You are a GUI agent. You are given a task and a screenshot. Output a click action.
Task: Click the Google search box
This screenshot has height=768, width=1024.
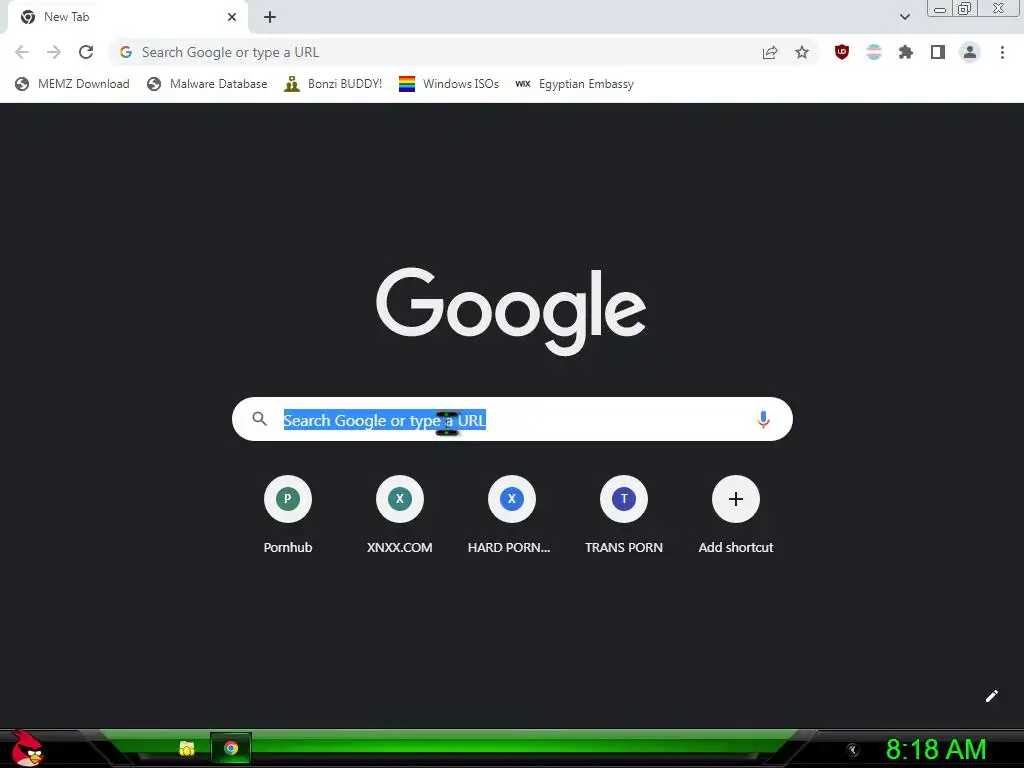(512, 419)
